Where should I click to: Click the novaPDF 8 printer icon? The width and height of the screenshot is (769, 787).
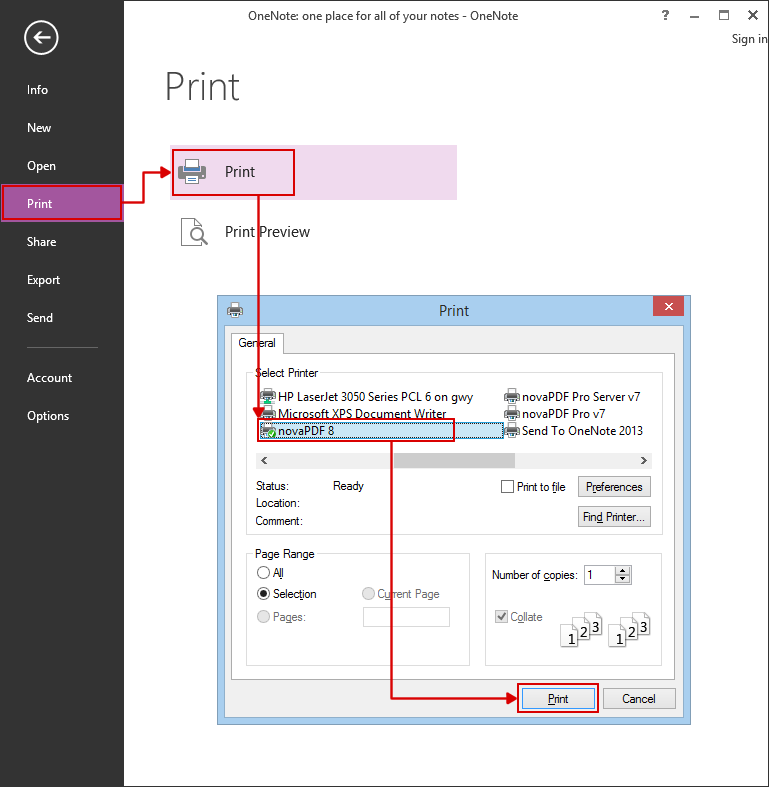268,431
